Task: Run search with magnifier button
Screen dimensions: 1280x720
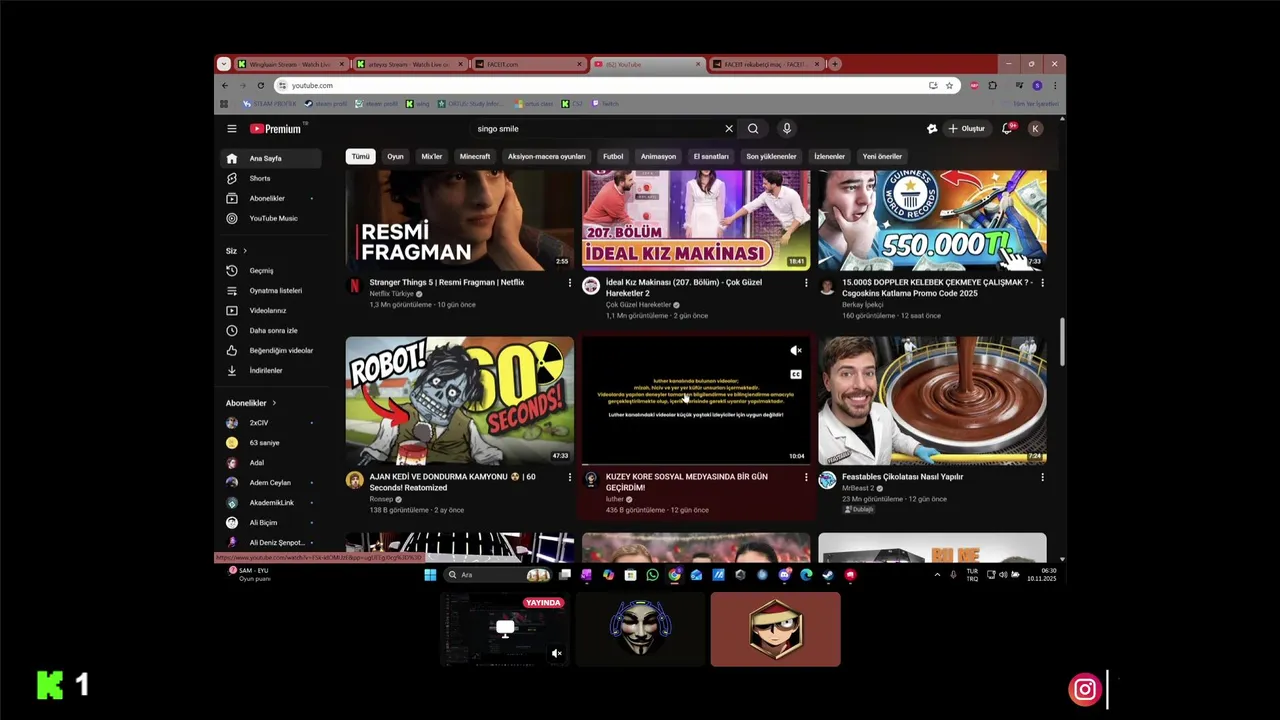Action: pyautogui.click(x=753, y=129)
